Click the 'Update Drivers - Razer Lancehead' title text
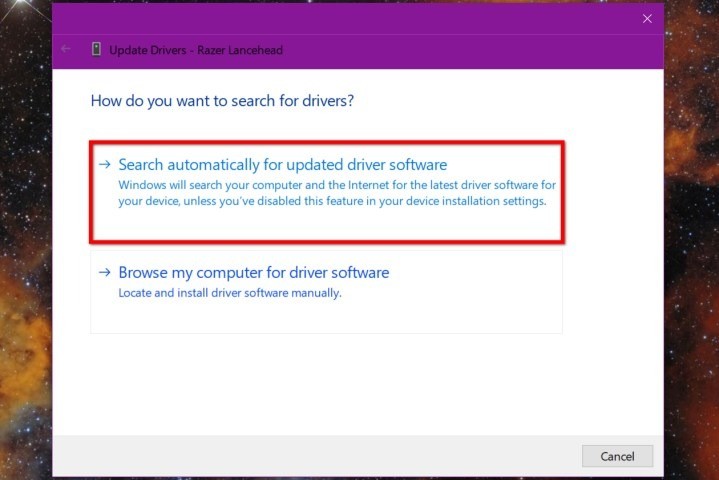Viewport: 719px width, 480px height. (x=196, y=50)
